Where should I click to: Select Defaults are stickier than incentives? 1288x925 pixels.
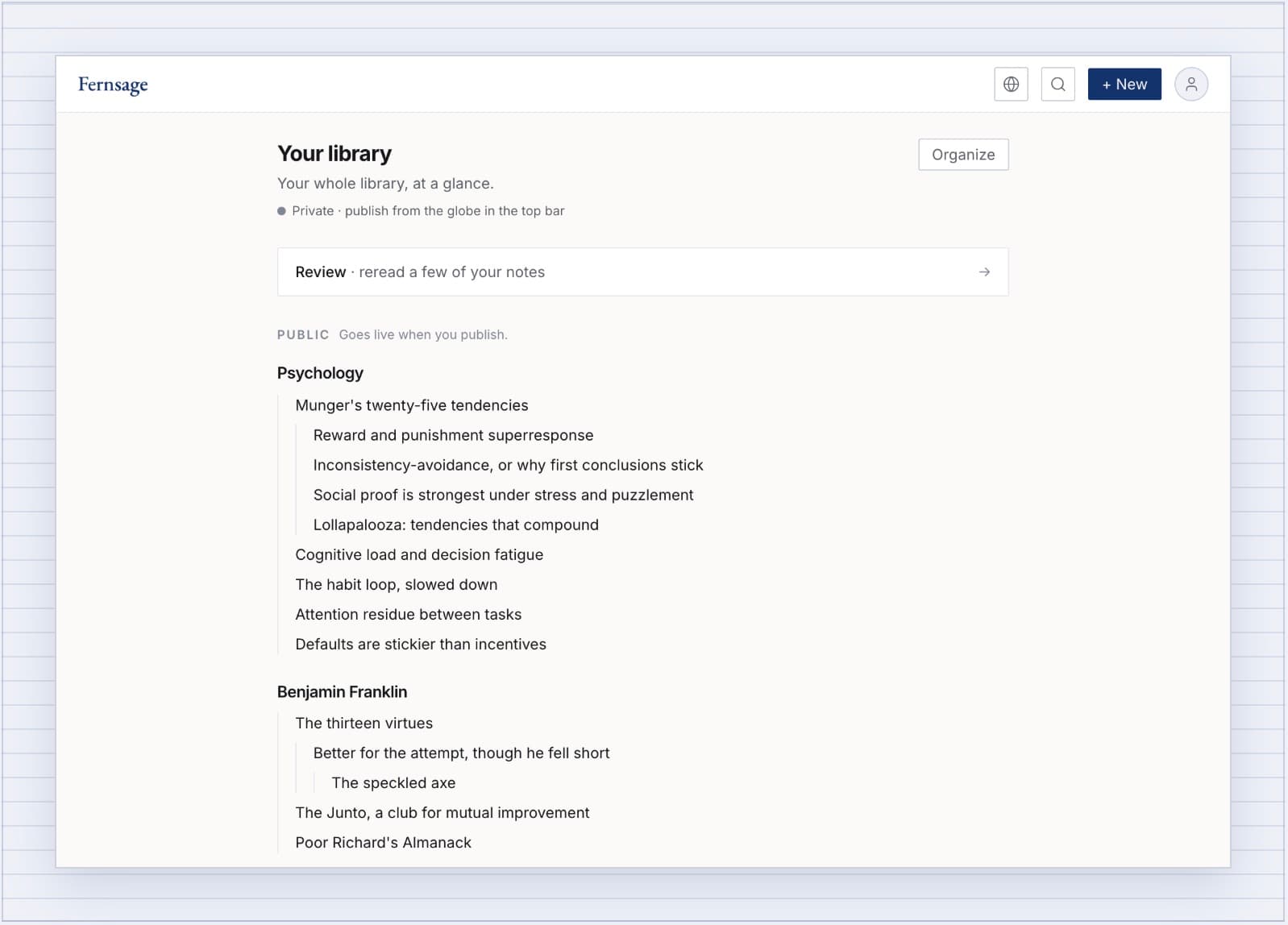pyautogui.click(x=421, y=644)
